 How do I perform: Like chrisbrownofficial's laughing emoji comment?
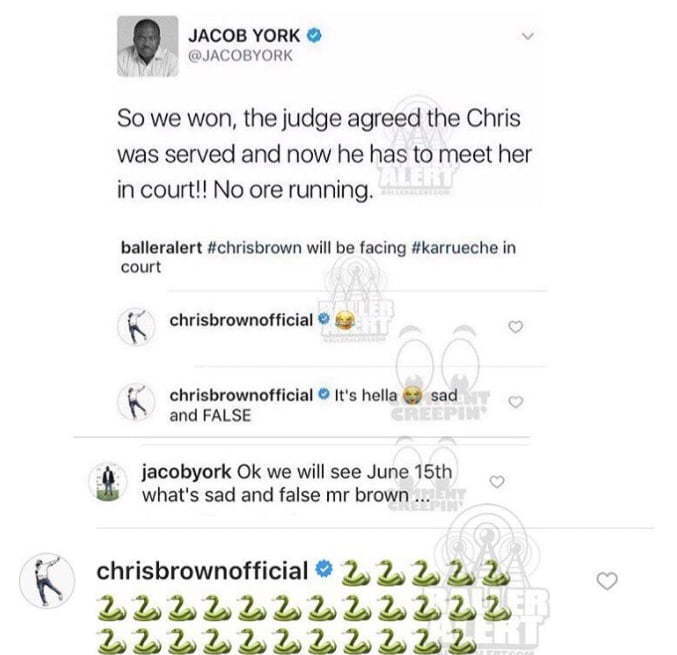pyautogui.click(x=516, y=327)
